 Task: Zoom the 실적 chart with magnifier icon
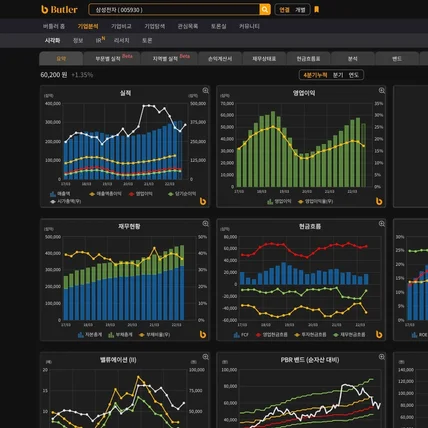pos(206,91)
